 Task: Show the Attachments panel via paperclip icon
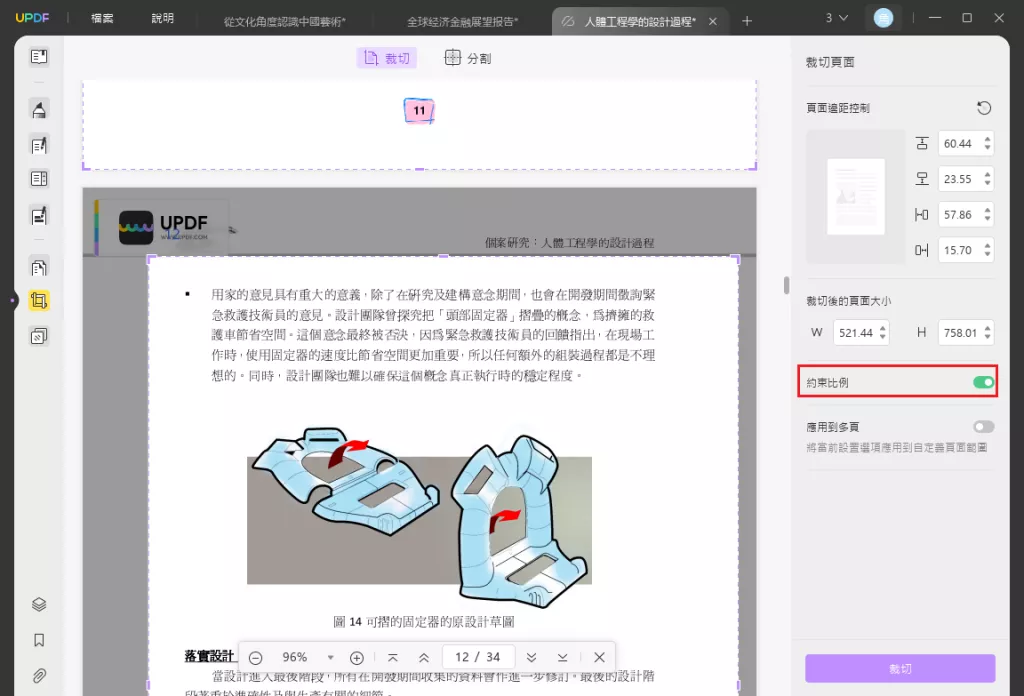[39, 673]
